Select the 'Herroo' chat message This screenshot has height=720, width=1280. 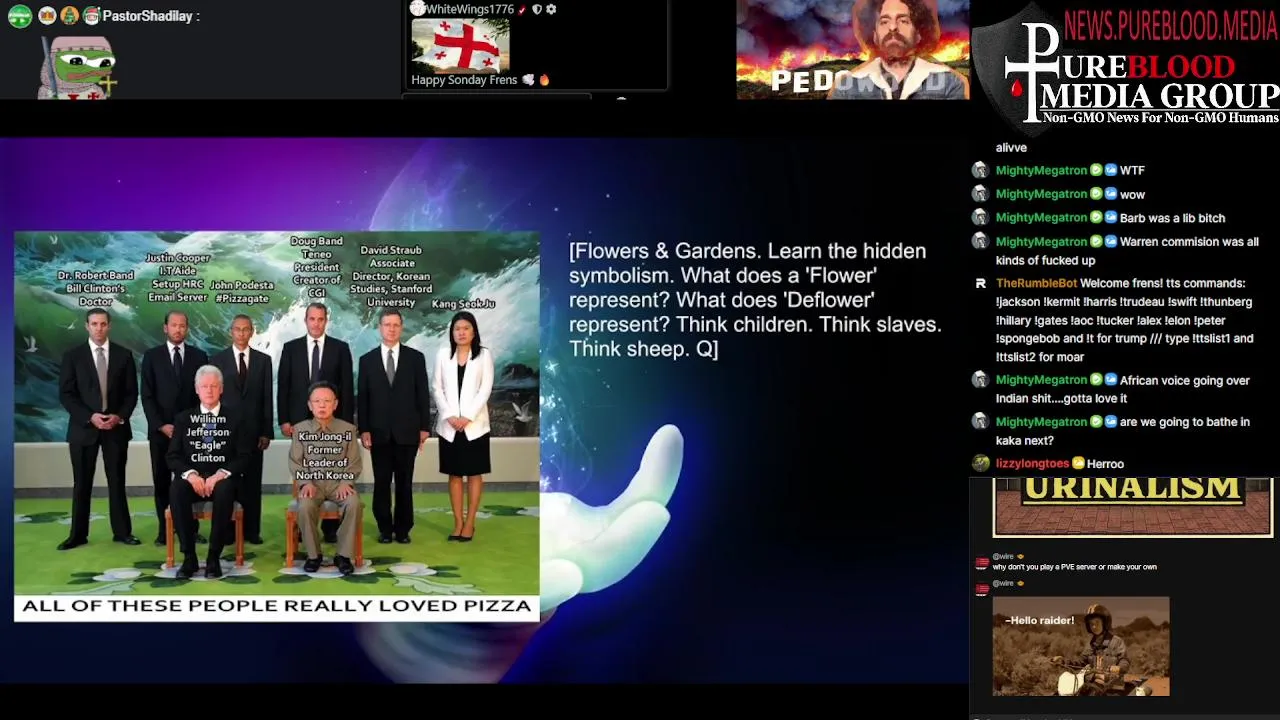(x=1105, y=464)
